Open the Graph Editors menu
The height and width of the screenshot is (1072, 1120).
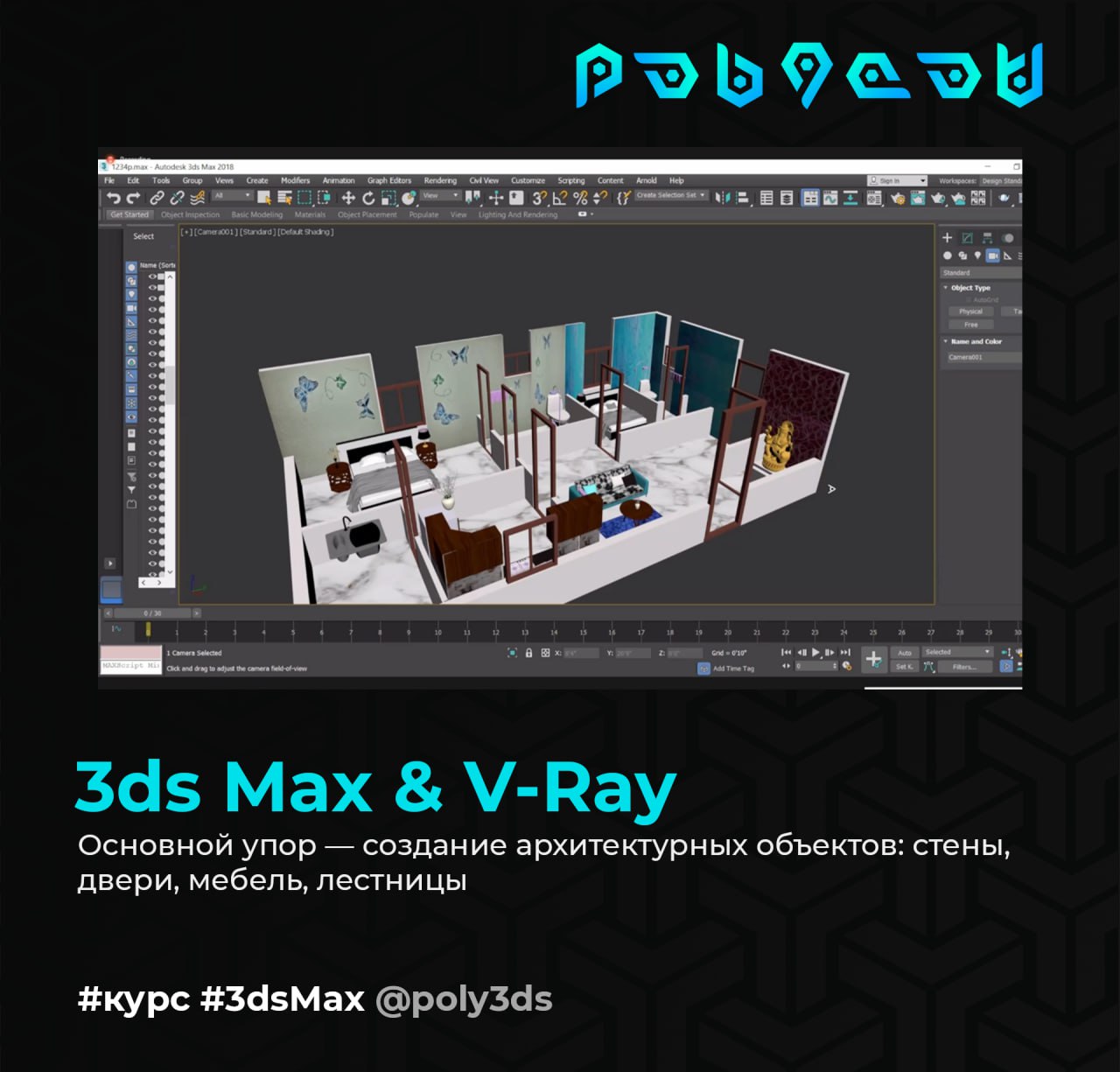point(389,180)
